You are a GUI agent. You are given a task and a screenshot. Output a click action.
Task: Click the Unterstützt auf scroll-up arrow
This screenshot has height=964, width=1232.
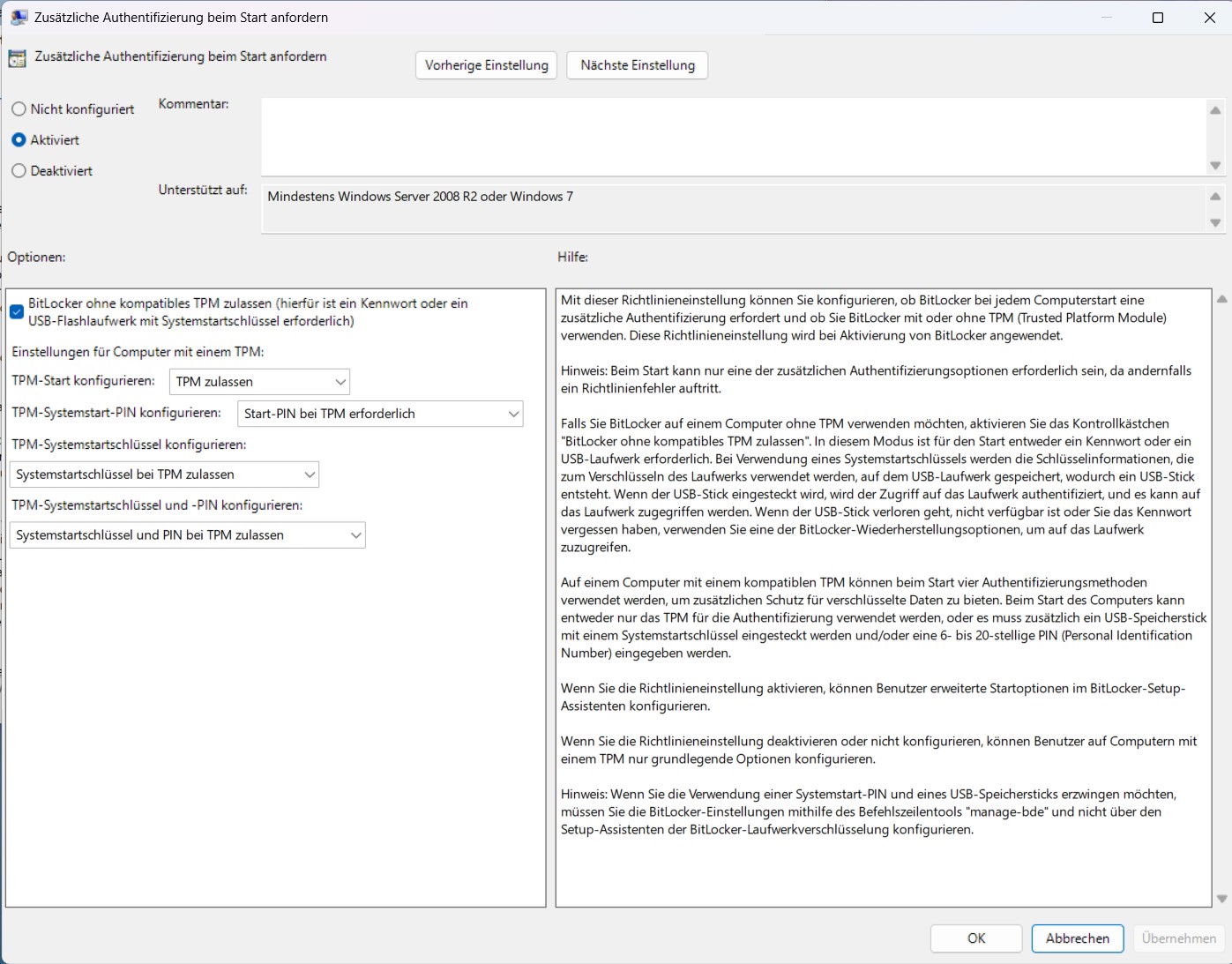[x=1215, y=197]
